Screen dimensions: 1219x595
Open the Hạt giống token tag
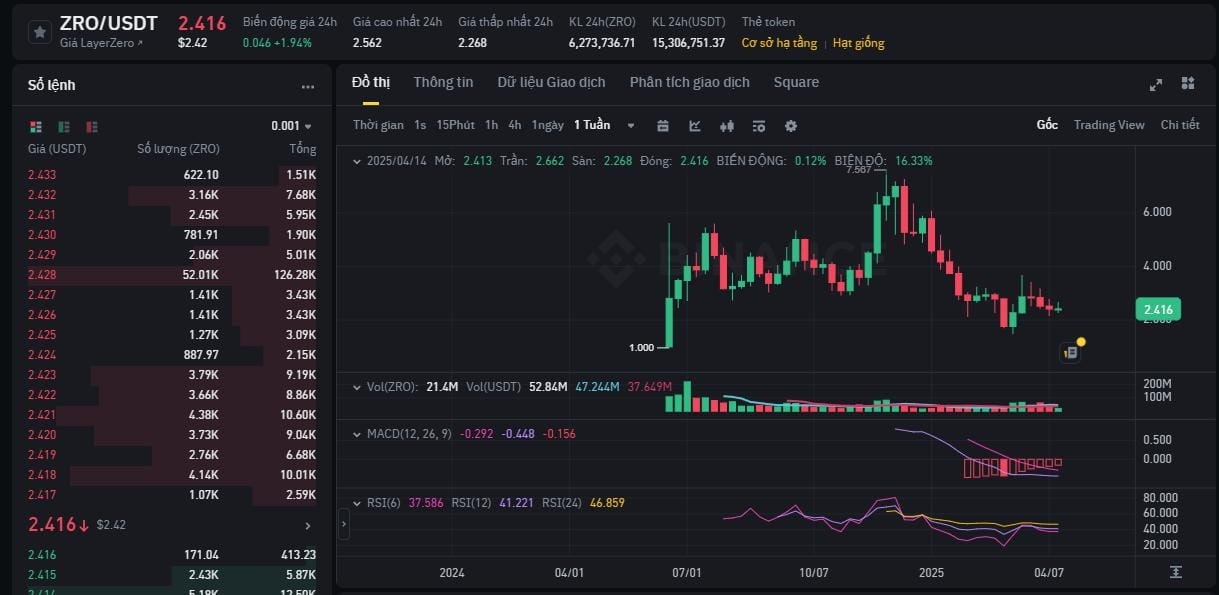[858, 43]
